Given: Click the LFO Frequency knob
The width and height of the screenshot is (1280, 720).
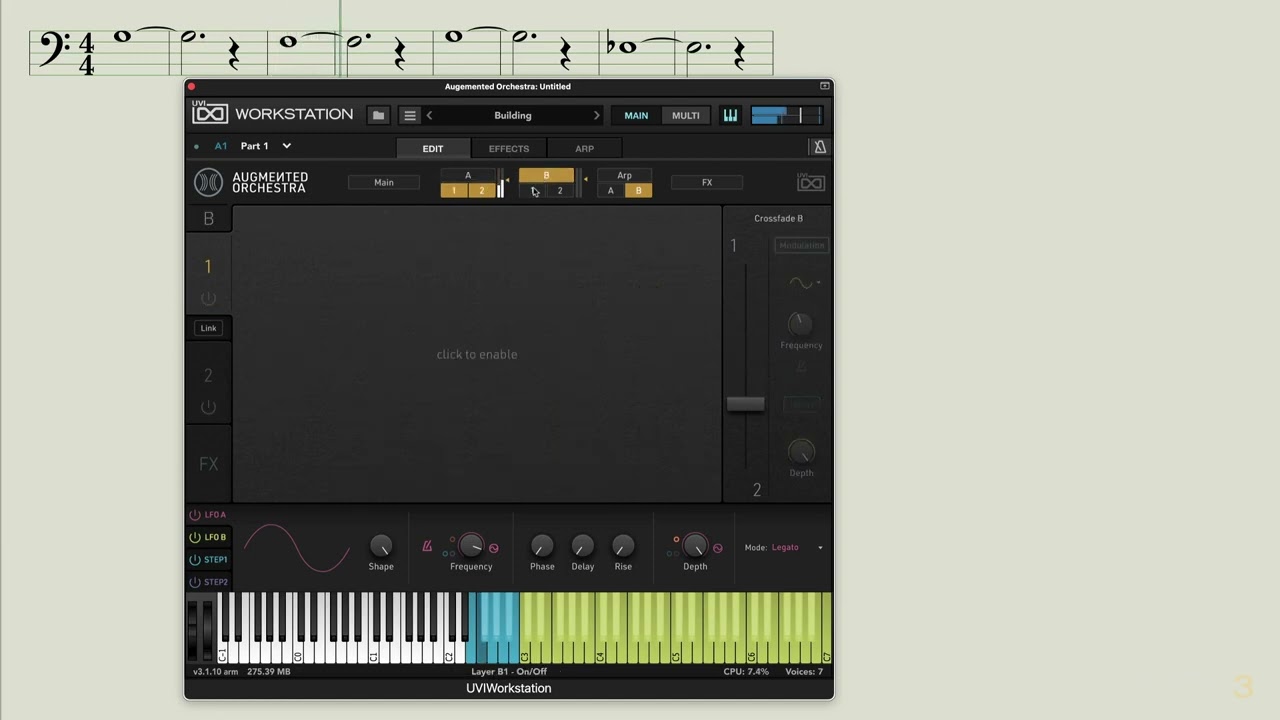Looking at the screenshot, I should pos(470,545).
